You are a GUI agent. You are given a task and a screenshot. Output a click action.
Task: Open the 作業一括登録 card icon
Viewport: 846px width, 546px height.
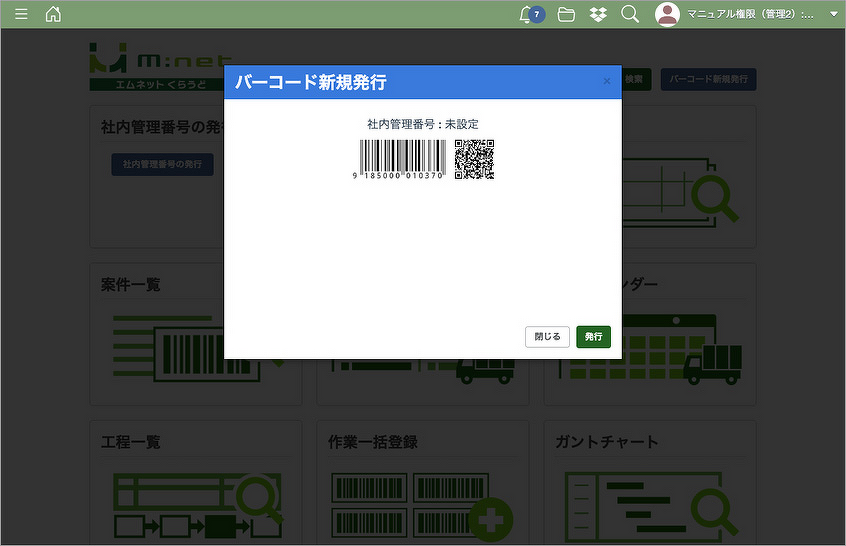pyautogui.click(x=422, y=506)
